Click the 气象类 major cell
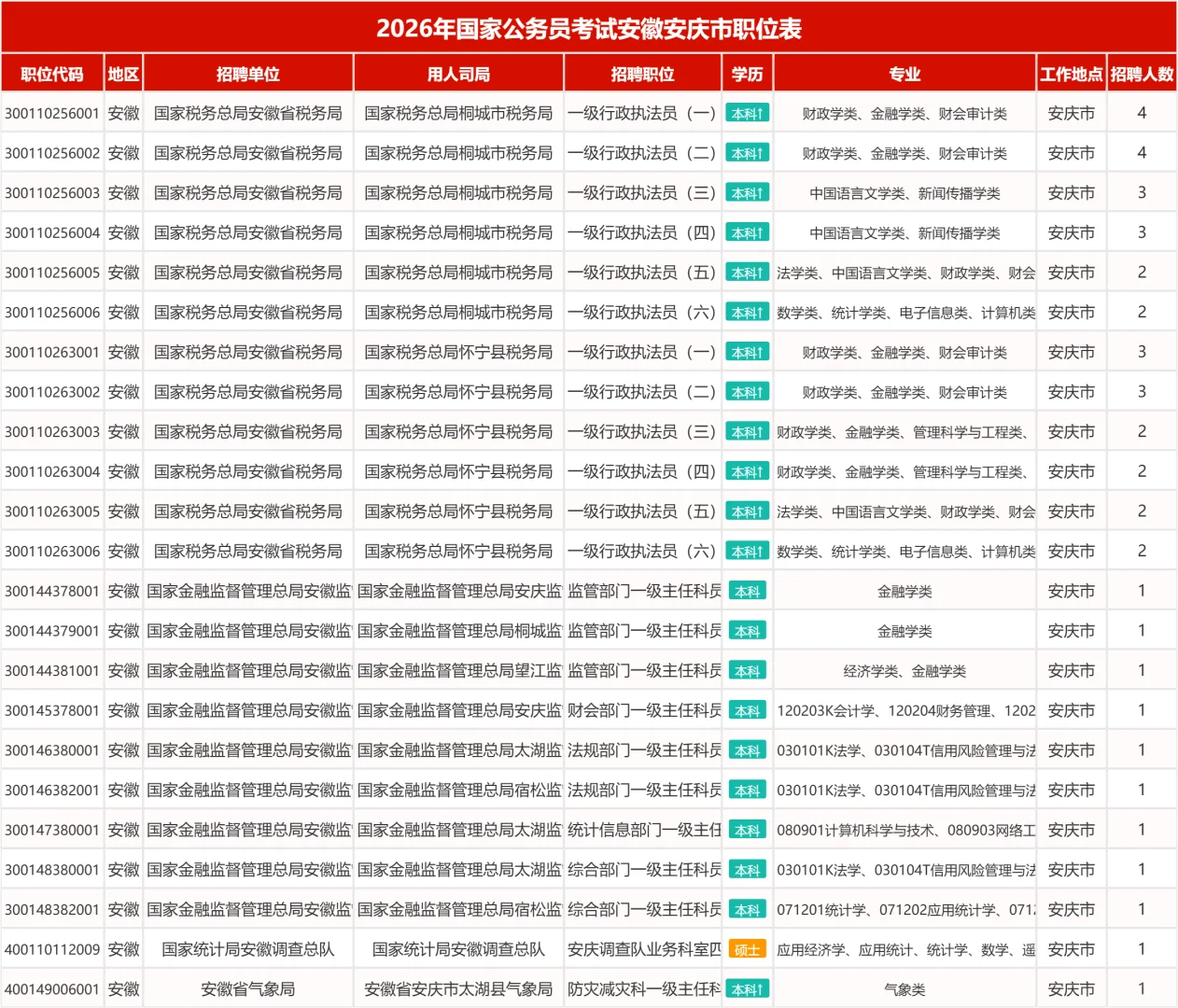The height and width of the screenshot is (1008, 1178). 905,989
